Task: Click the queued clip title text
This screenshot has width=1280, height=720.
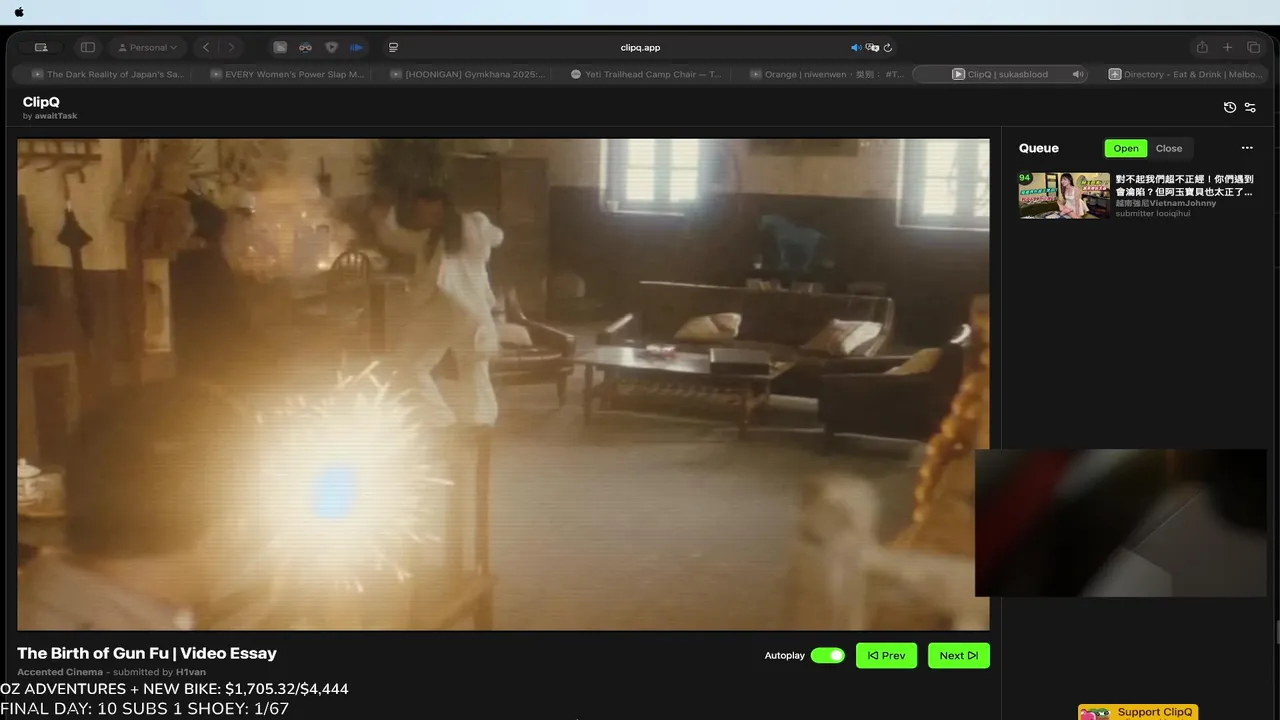Action: [x=1184, y=184]
